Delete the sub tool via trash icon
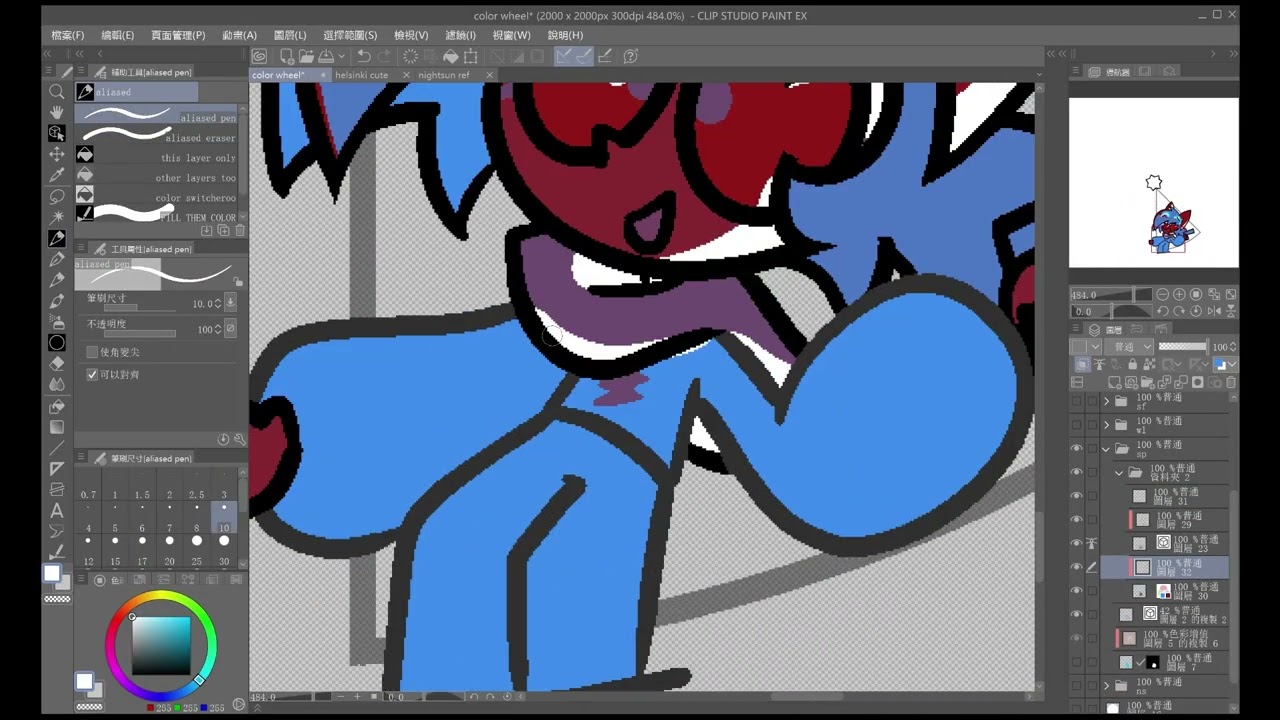 (240, 231)
